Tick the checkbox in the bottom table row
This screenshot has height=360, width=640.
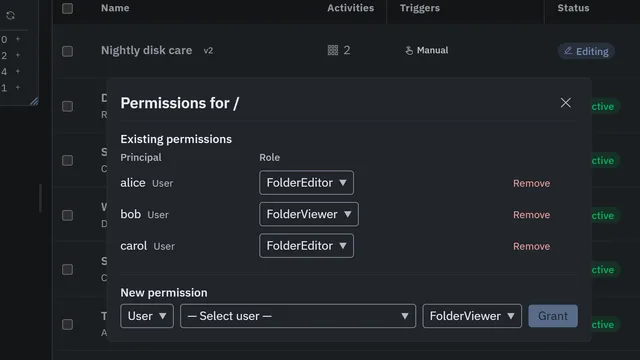click(67, 324)
